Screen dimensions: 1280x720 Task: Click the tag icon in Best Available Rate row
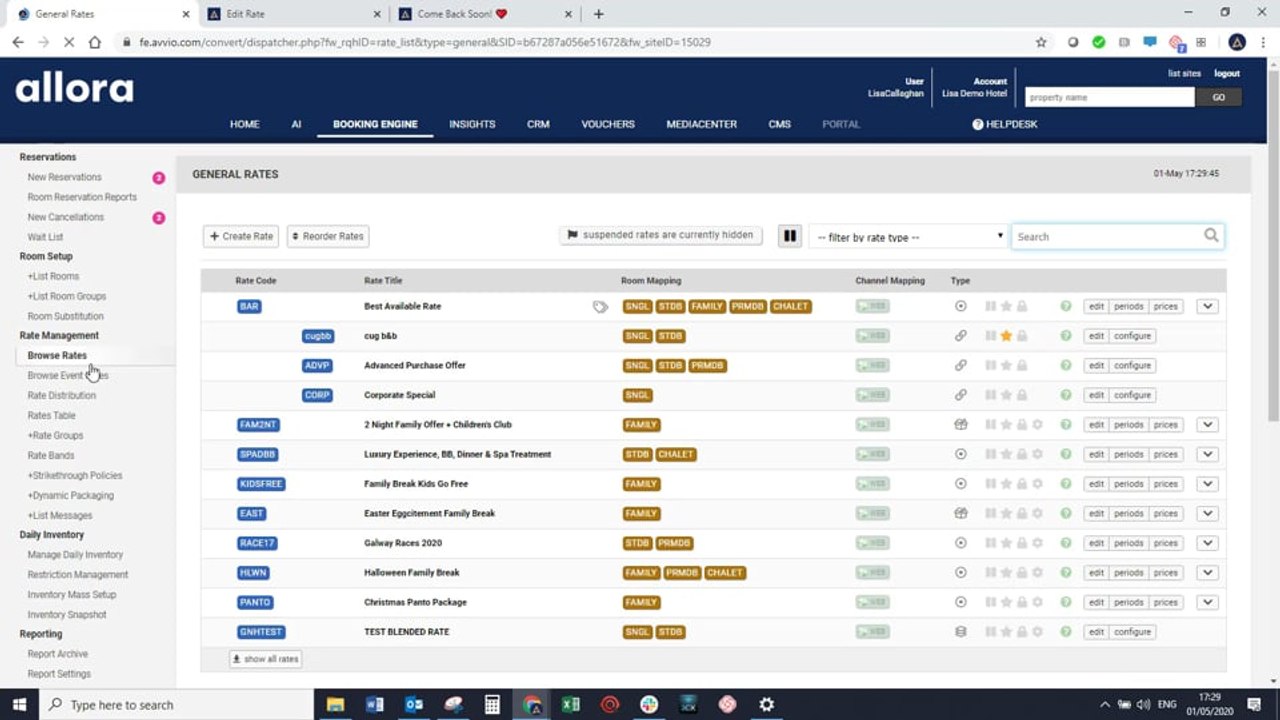600,307
